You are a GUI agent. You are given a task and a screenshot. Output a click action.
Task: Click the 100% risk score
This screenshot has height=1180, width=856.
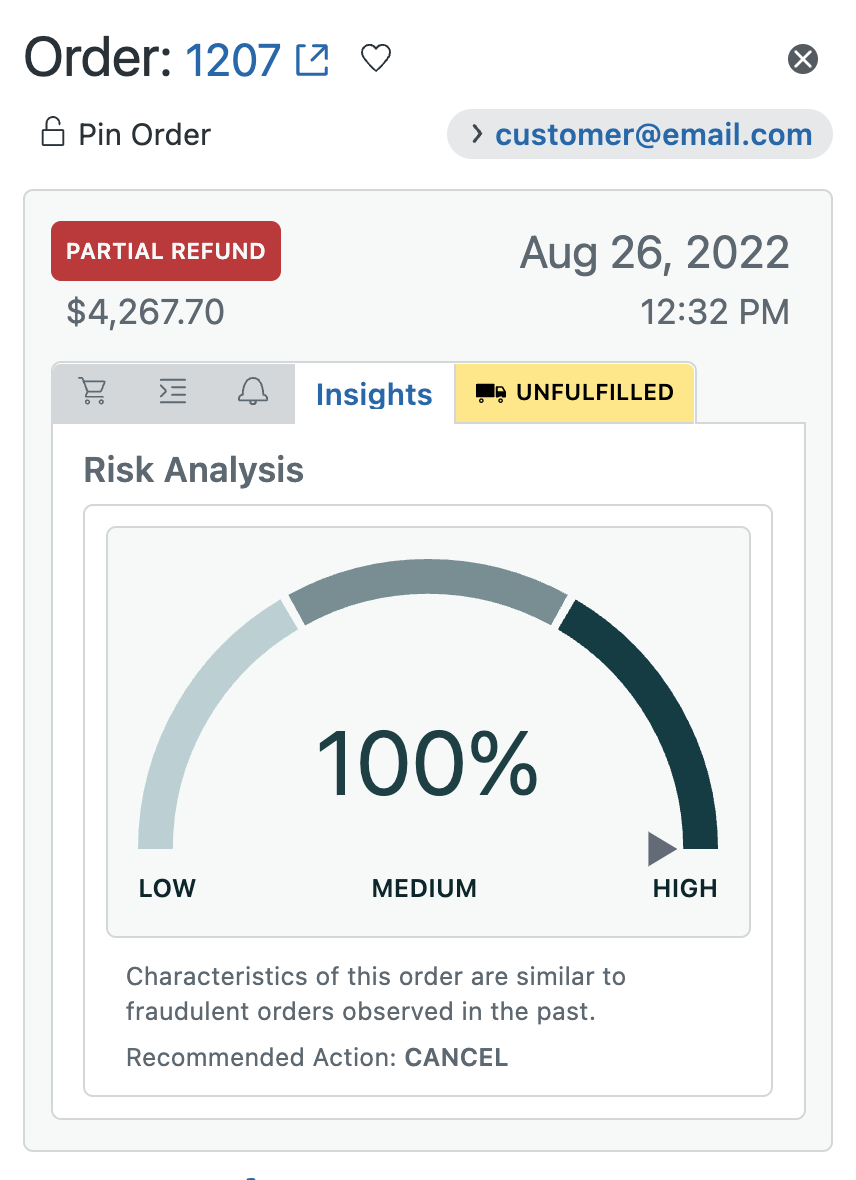(427, 763)
